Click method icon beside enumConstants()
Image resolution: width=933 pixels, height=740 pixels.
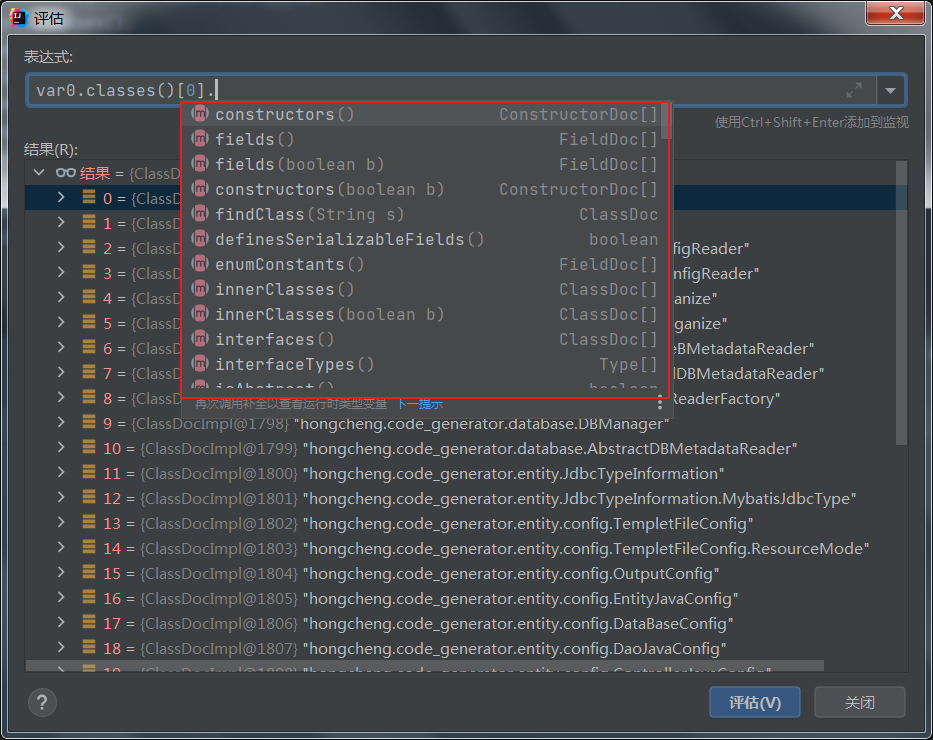click(x=200, y=263)
